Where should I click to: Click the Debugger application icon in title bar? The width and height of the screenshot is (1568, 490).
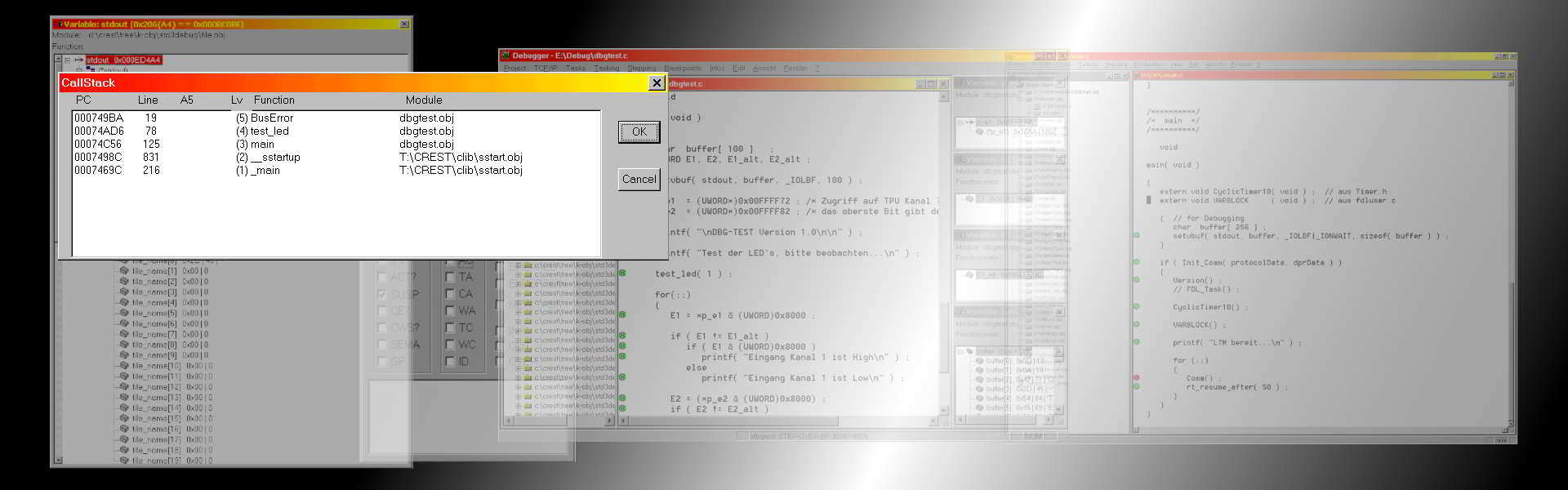[506, 56]
